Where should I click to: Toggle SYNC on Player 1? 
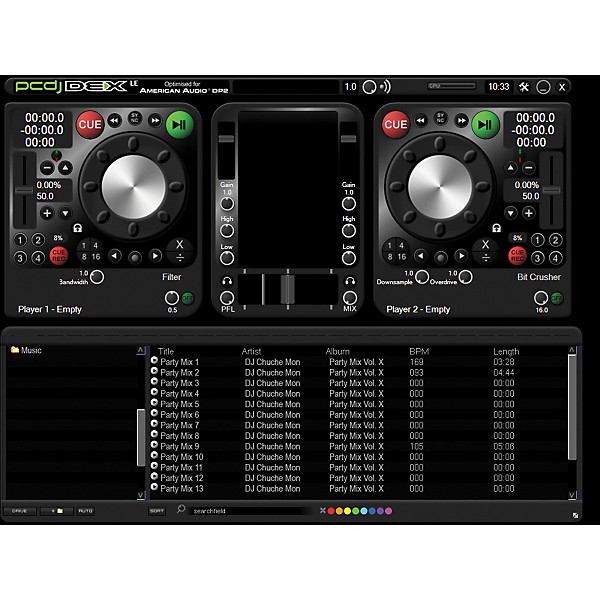134,117
